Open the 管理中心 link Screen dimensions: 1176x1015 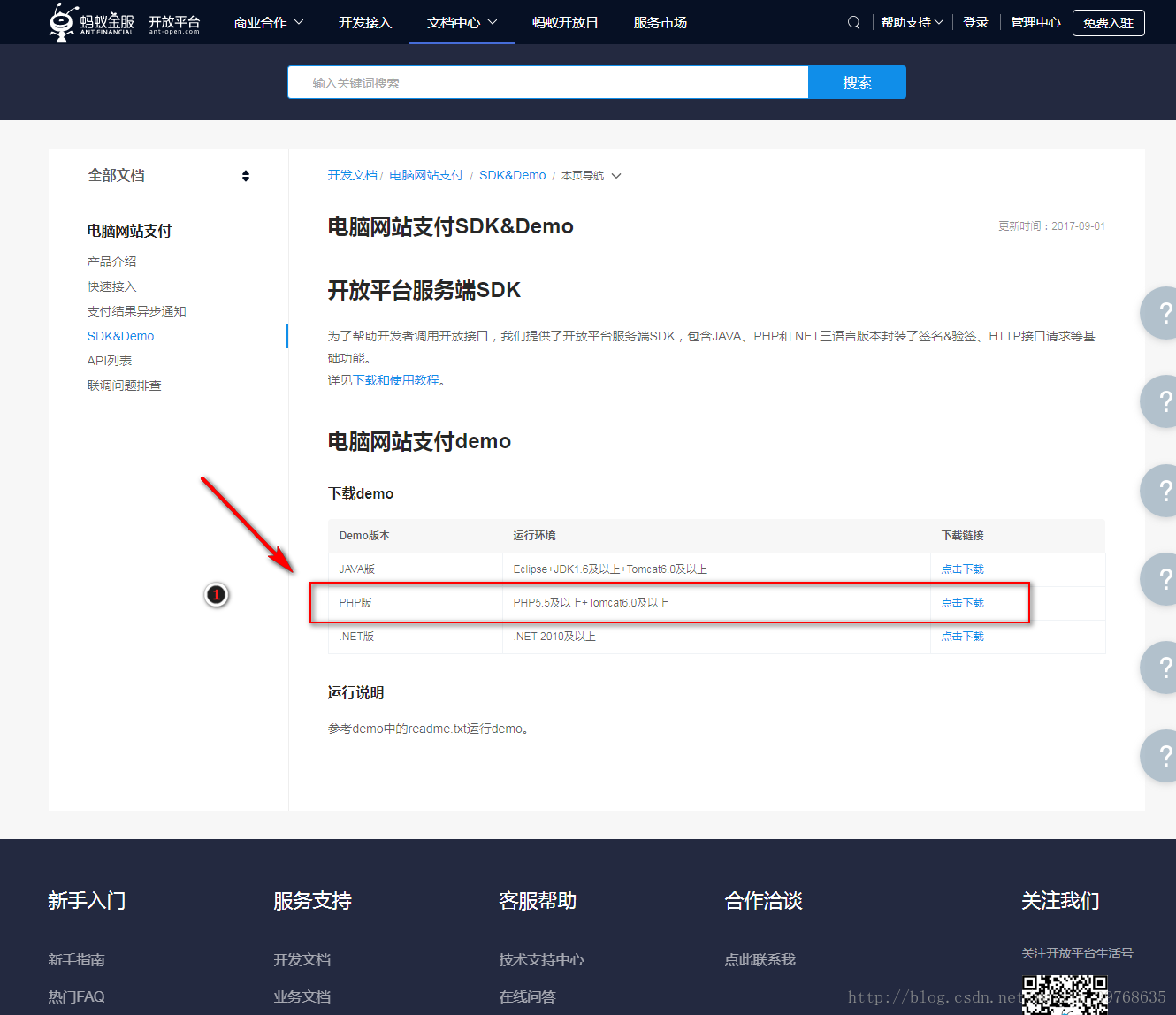[1035, 22]
